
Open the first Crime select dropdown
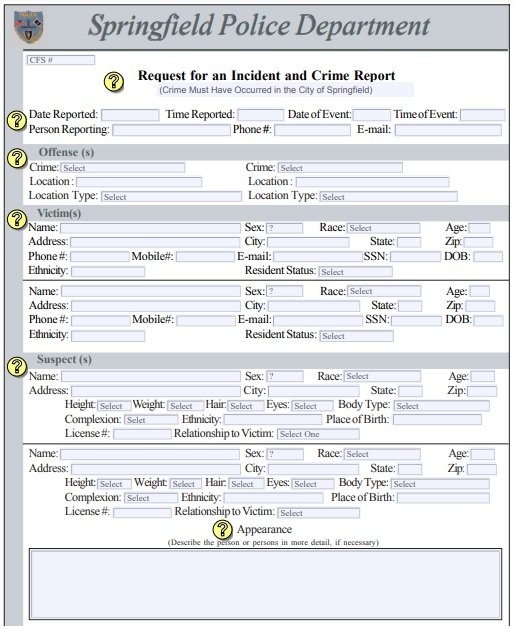tap(123, 168)
